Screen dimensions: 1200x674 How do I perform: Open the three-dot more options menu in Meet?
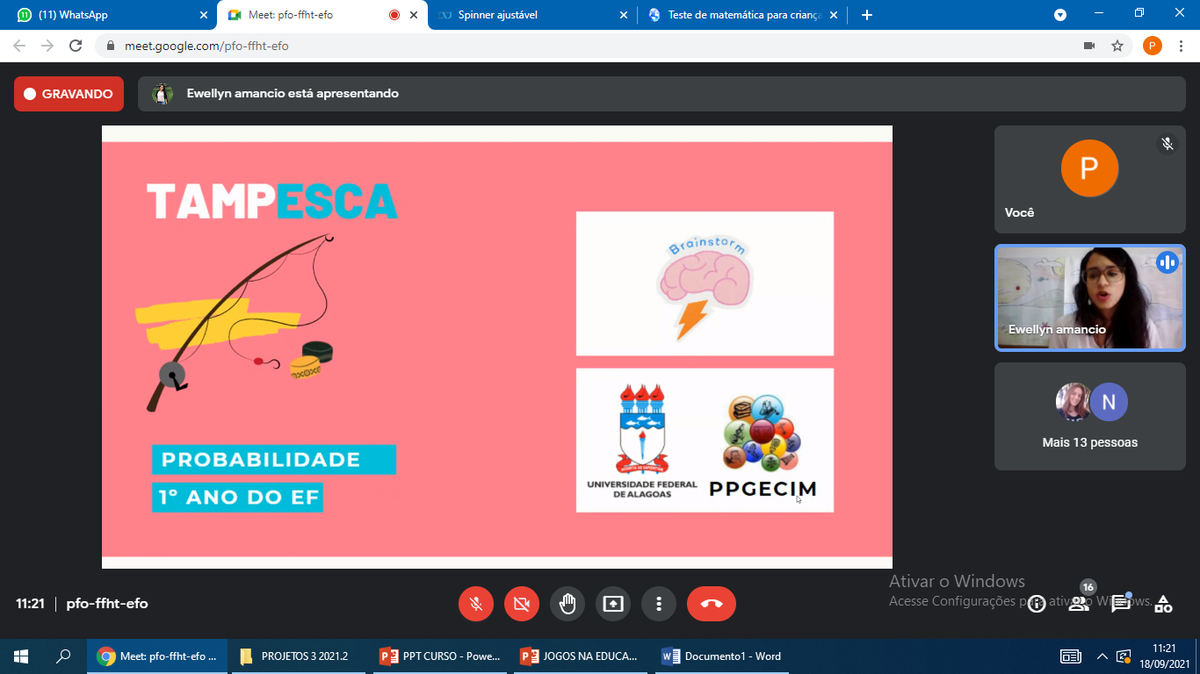click(659, 604)
